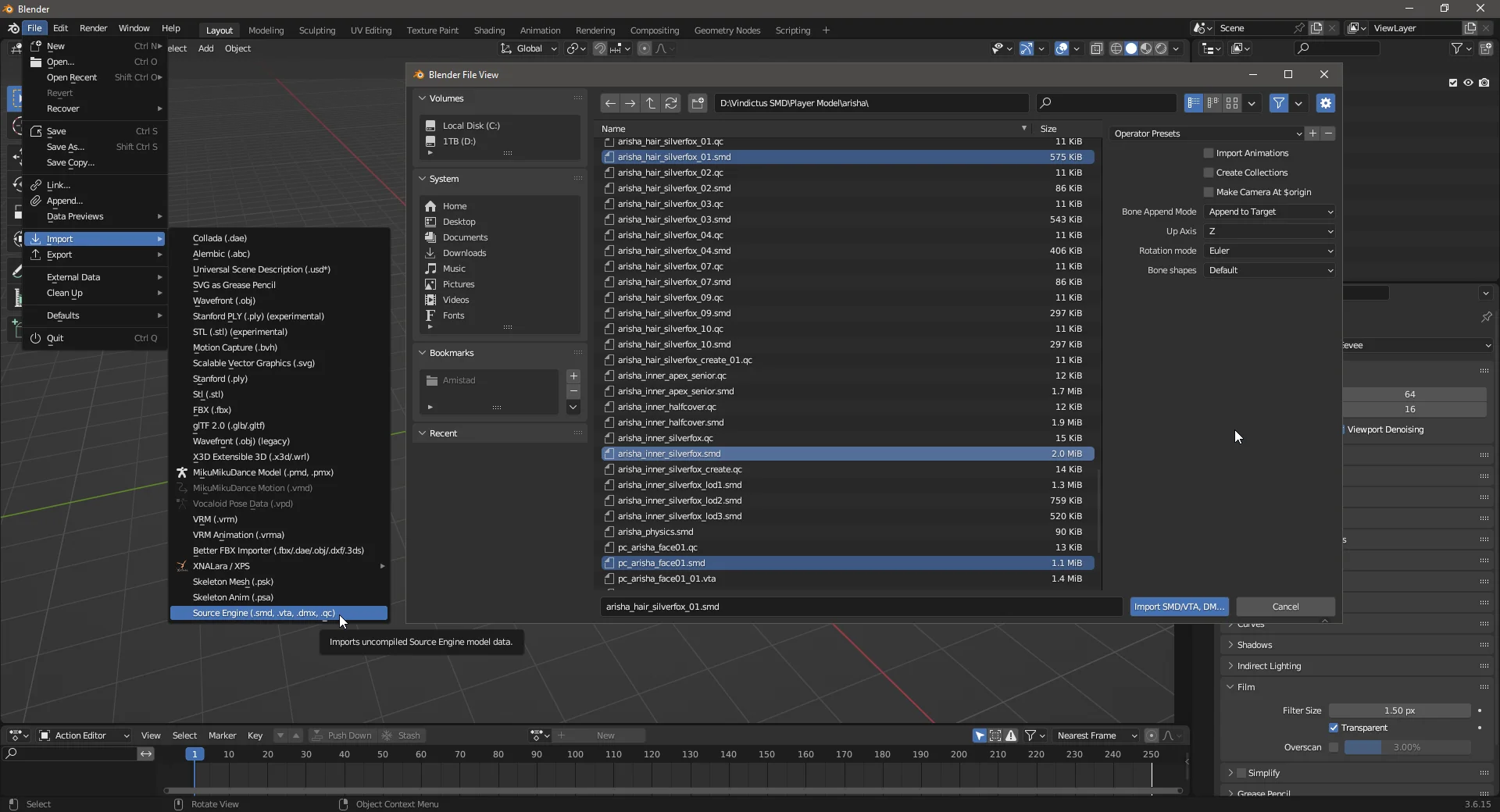Open Up Axis dropdown
The height and width of the screenshot is (812, 1500).
click(x=1270, y=231)
